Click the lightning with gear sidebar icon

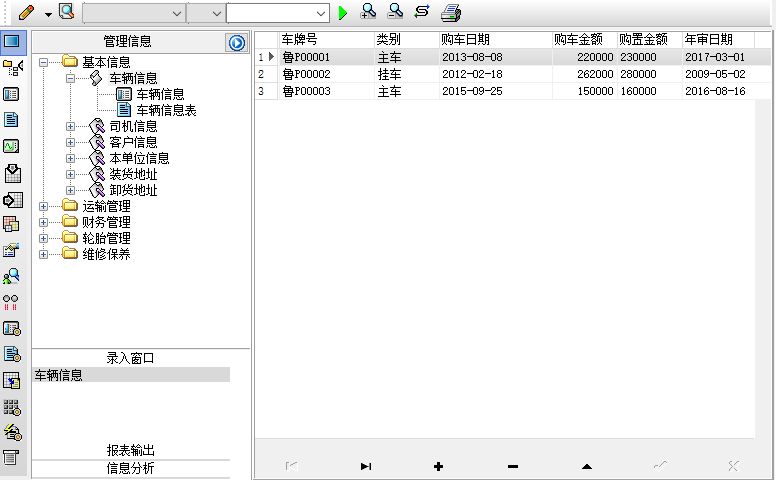[12, 432]
